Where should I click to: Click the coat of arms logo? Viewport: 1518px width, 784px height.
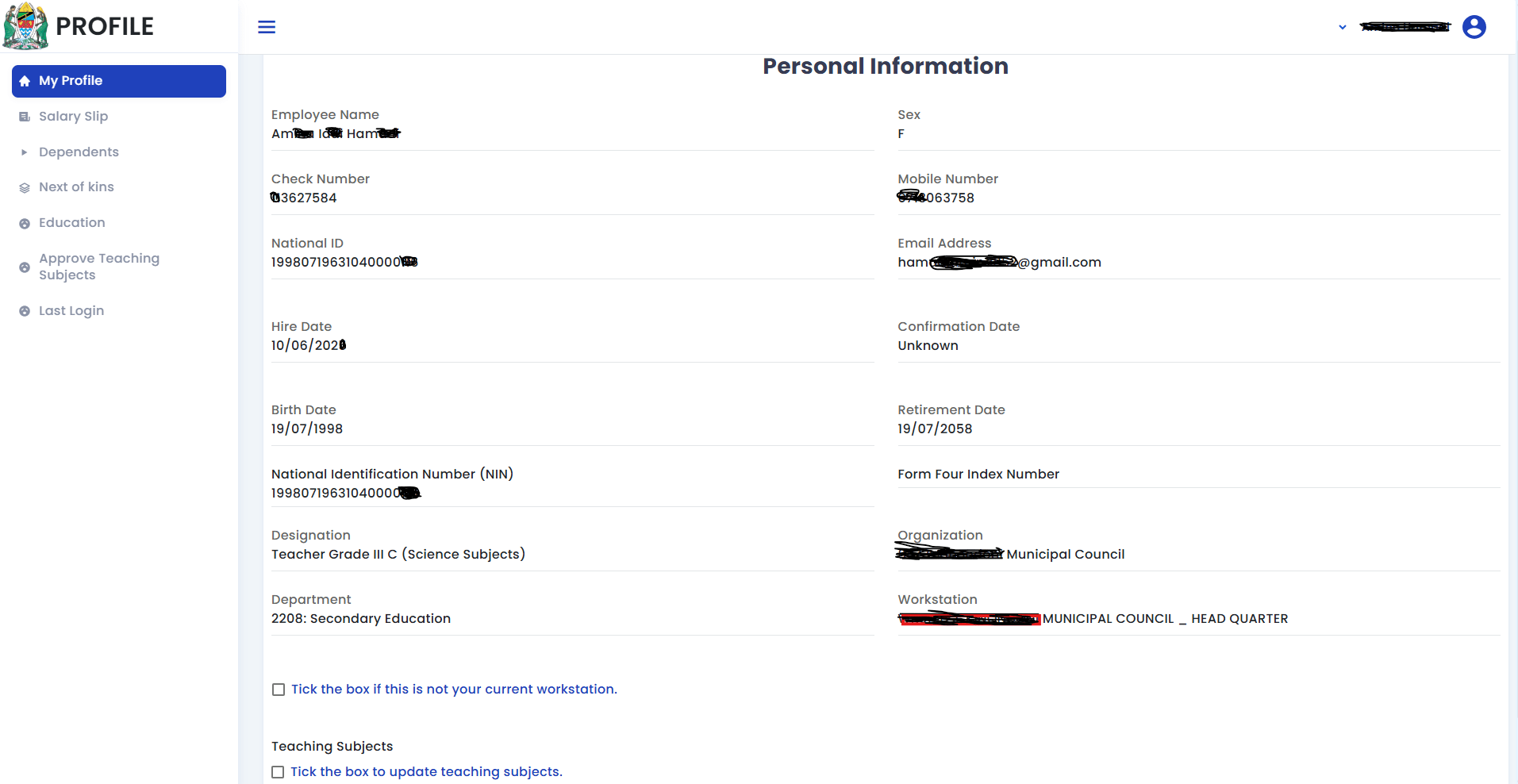[x=25, y=26]
